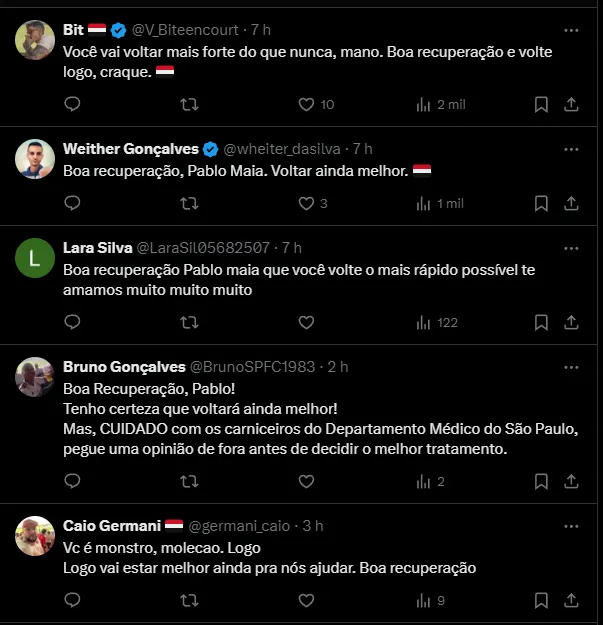Screen dimensions: 603x625
Task: Share Caio Germani's reply
Action: [571, 600]
